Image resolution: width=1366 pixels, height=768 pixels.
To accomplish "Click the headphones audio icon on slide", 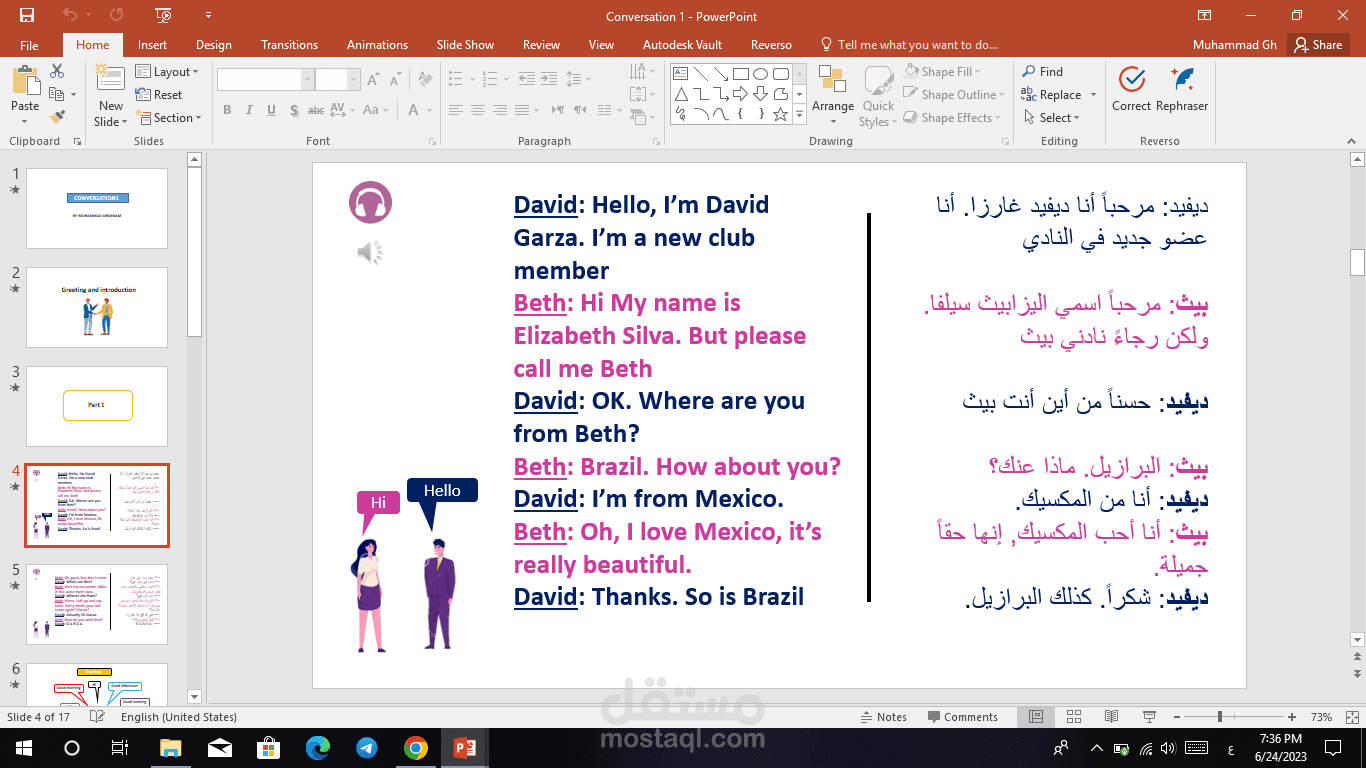I will point(370,203).
